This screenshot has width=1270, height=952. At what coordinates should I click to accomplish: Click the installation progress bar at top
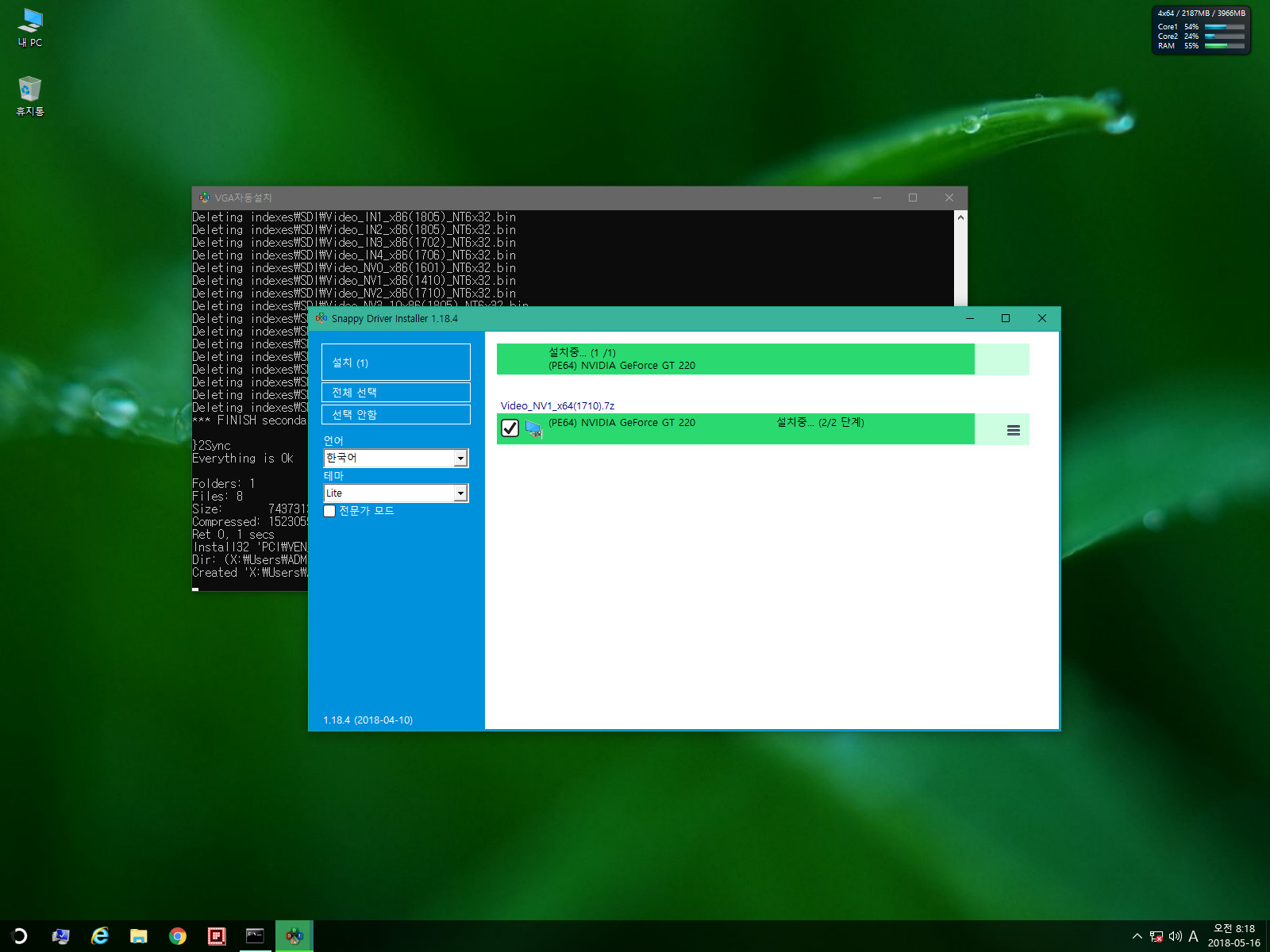point(763,359)
